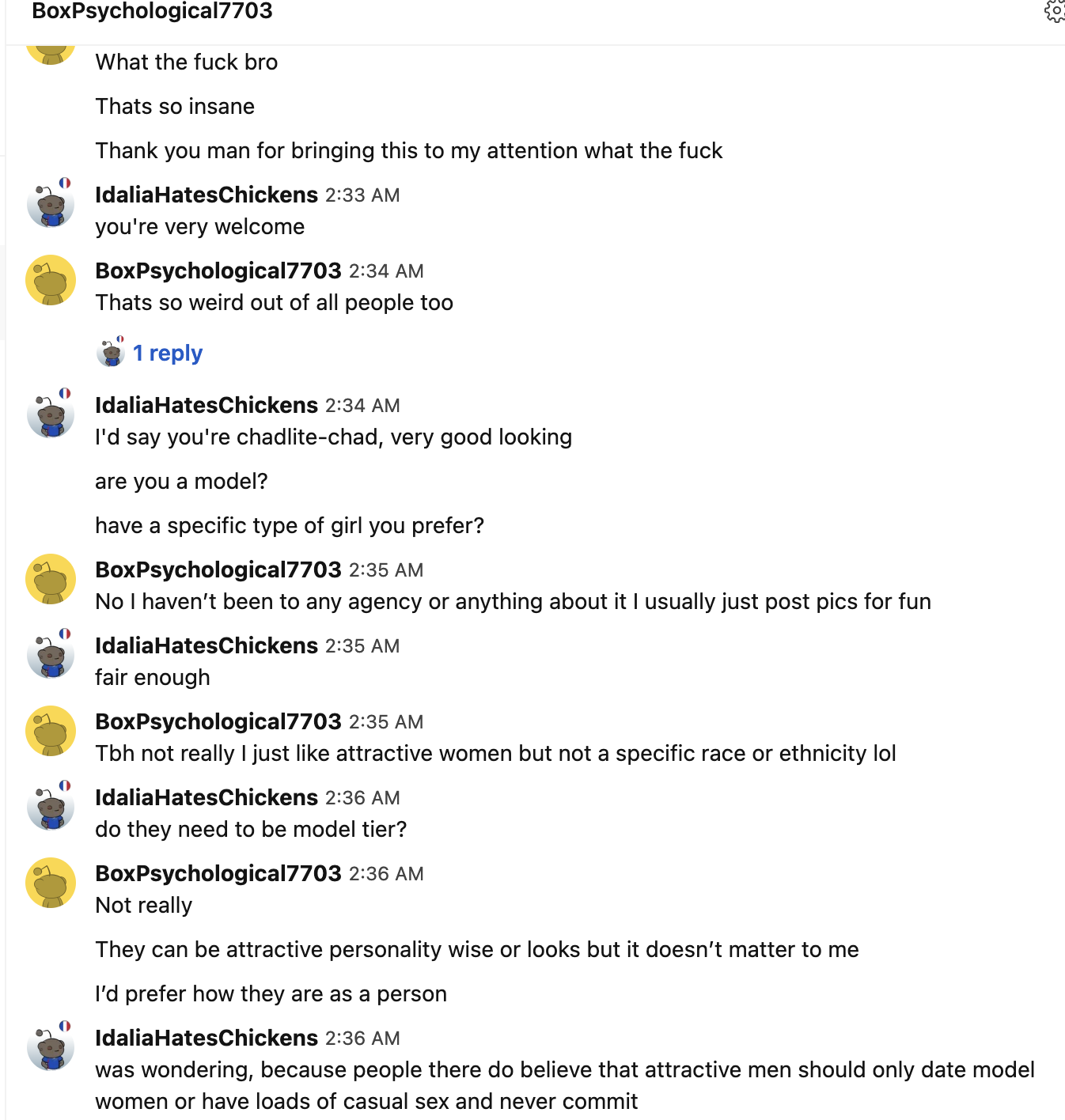Click the 2:36 AM timestamp above "Not really"
The width and height of the screenshot is (1065, 1120).
(x=386, y=874)
